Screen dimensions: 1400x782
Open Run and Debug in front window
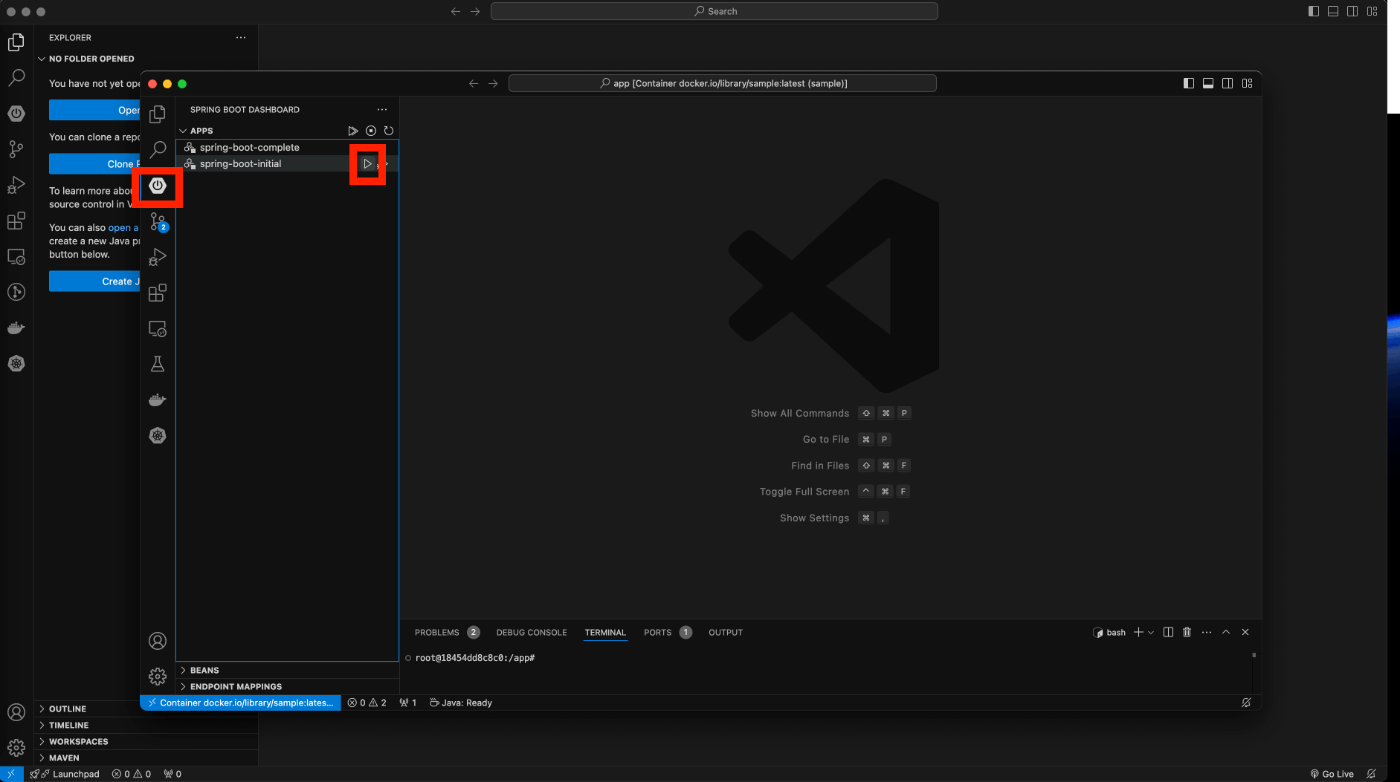(157, 257)
